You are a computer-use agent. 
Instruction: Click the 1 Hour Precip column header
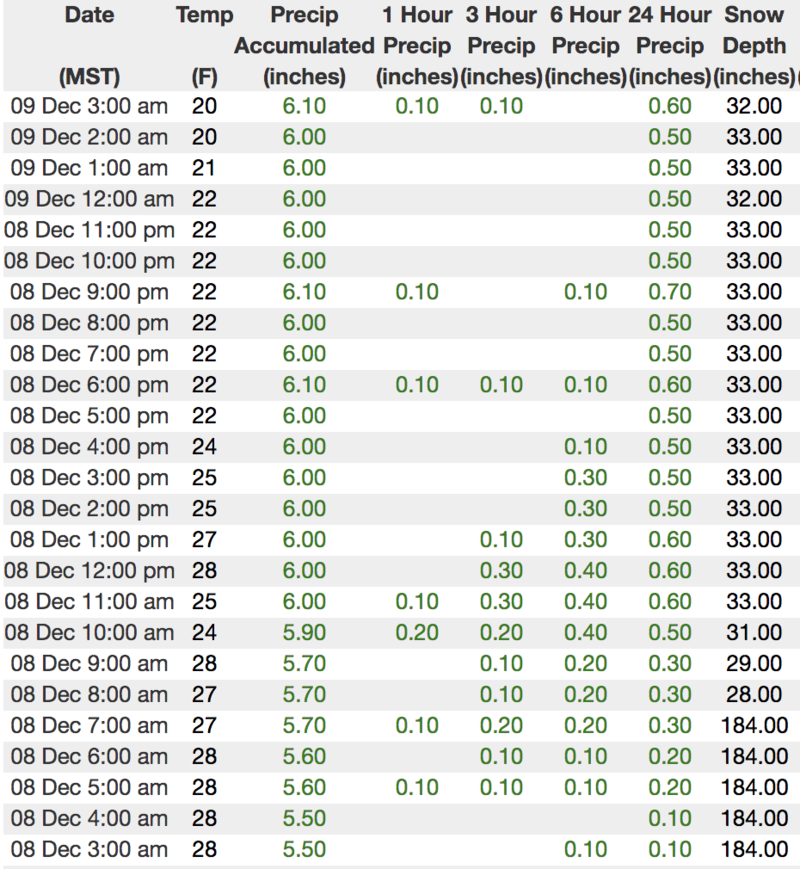click(417, 46)
